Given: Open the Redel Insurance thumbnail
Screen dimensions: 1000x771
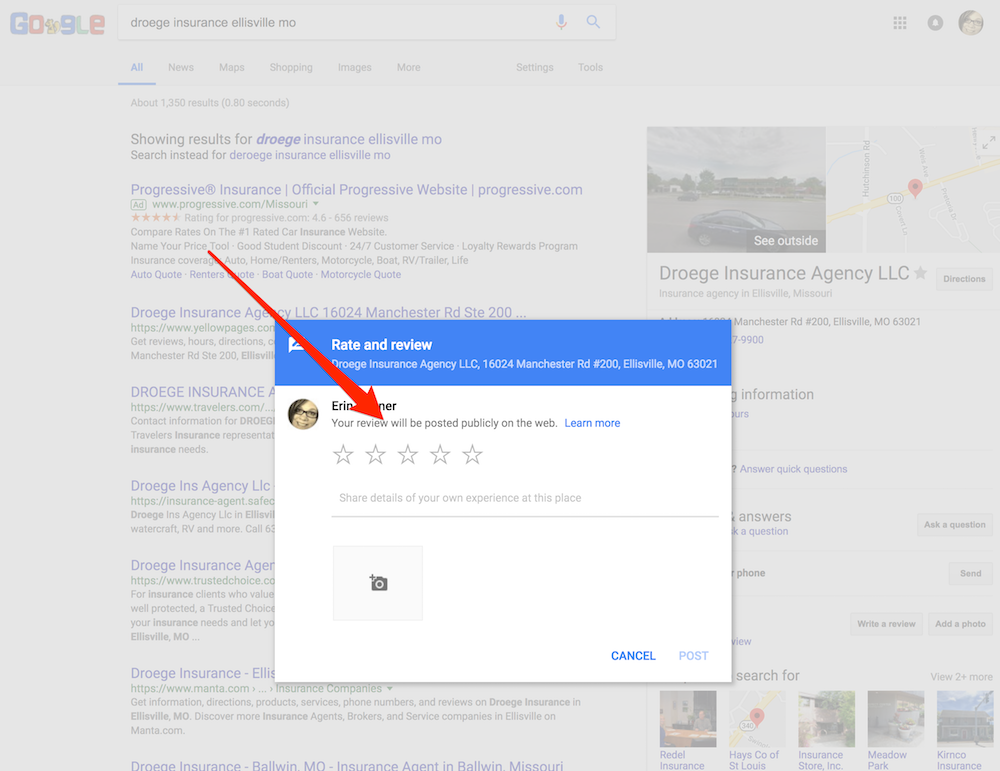Looking at the screenshot, I should [688, 719].
